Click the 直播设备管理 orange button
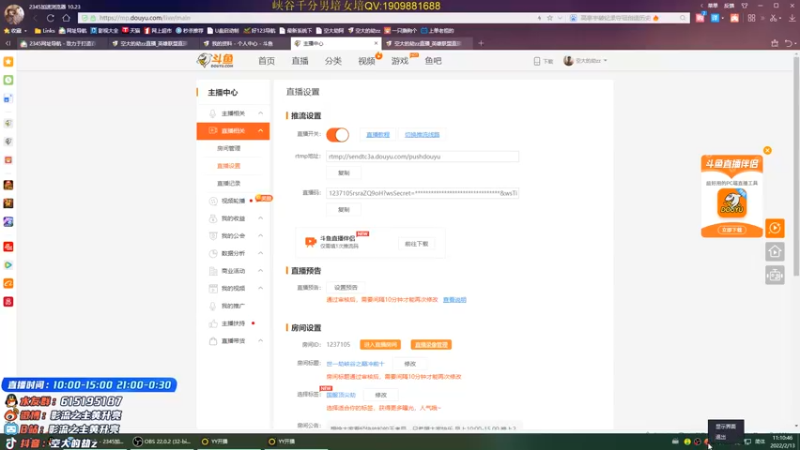The image size is (800, 450). tap(431, 345)
